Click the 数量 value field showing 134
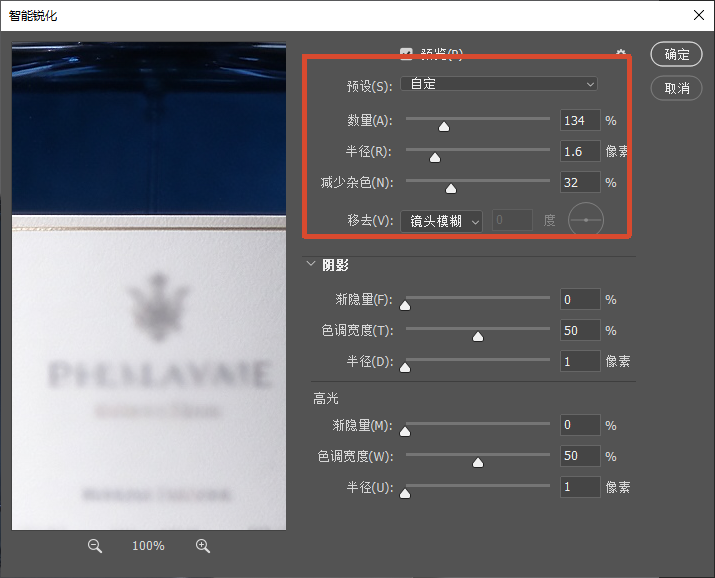 pos(580,120)
